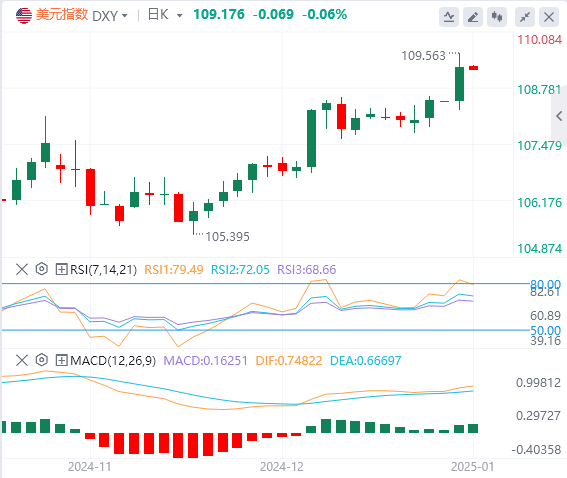Screen dimensions: 567x478
Task: Click the 106.176 price axis label
Action: (540, 202)
